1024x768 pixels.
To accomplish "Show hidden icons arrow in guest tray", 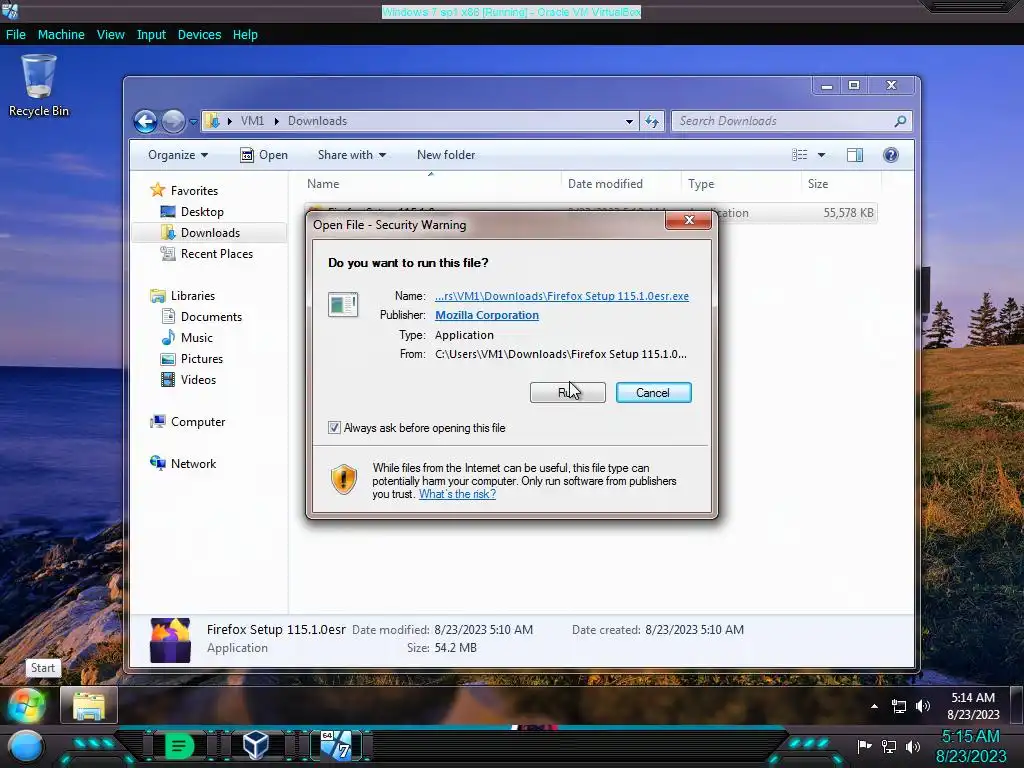I will (x=874, y=706).
